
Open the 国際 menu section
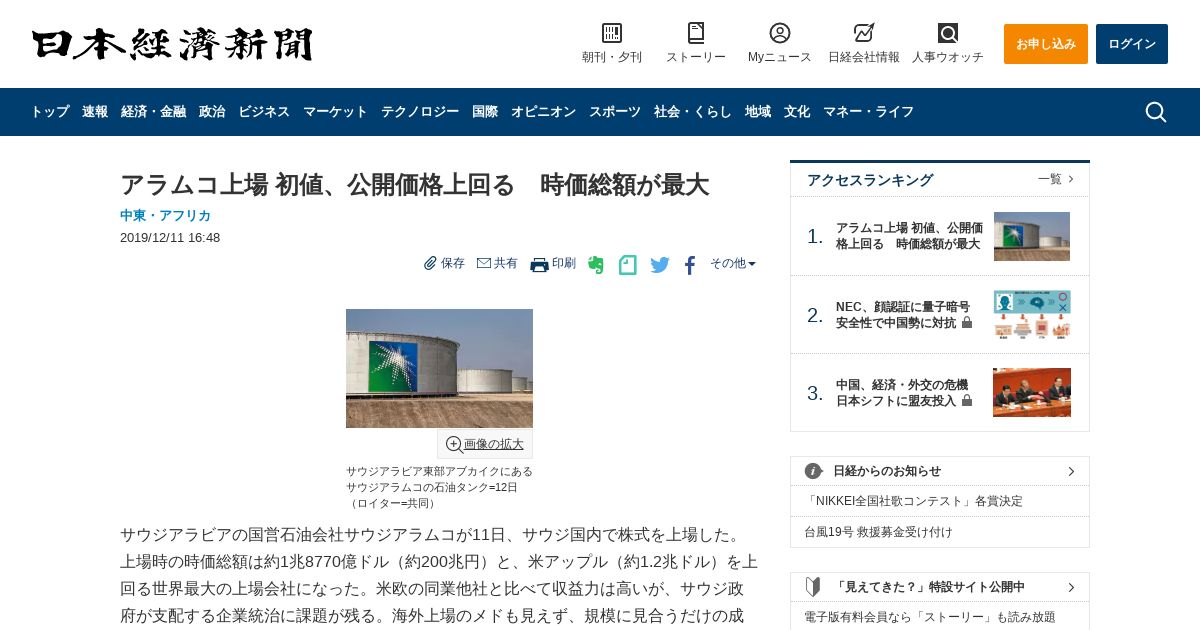485,112
